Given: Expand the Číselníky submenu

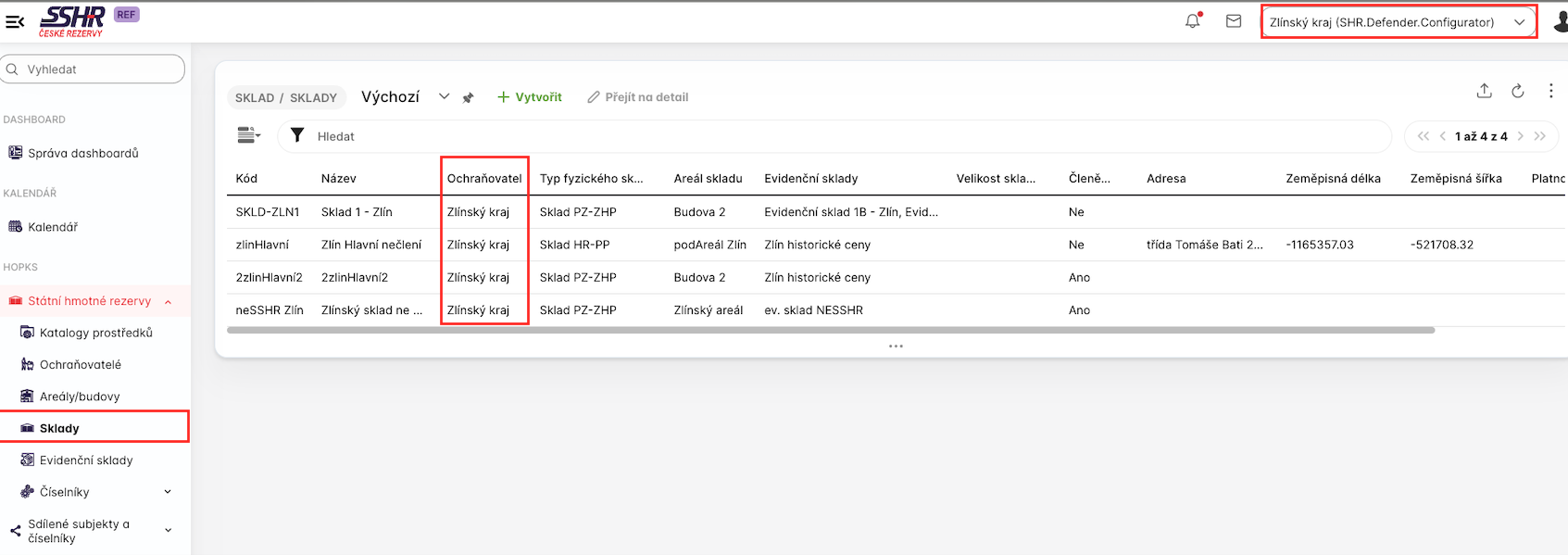Looking at the screenshot, I should (x=168, y=492).
